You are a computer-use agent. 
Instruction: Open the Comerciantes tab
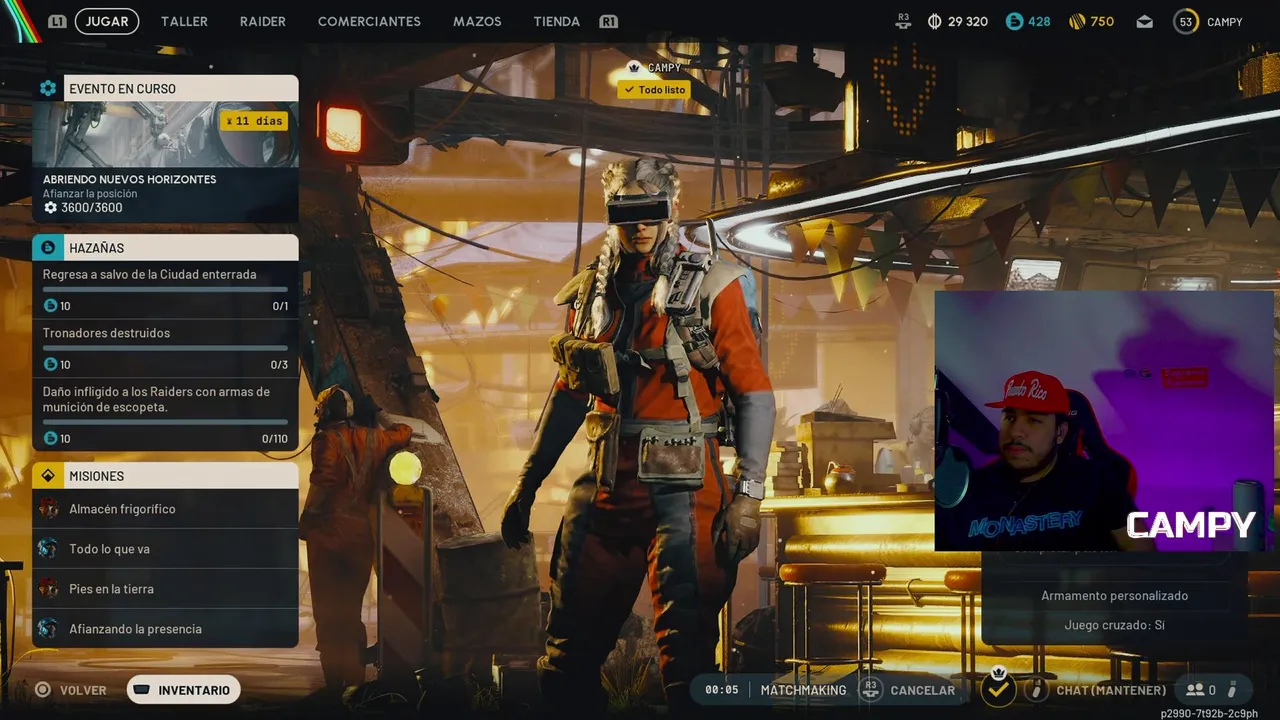369,21
